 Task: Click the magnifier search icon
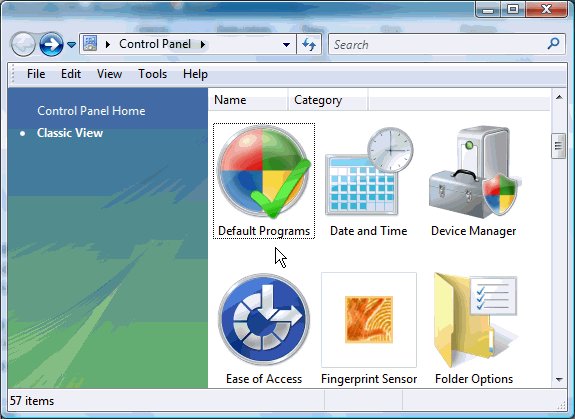click(553, 44)
